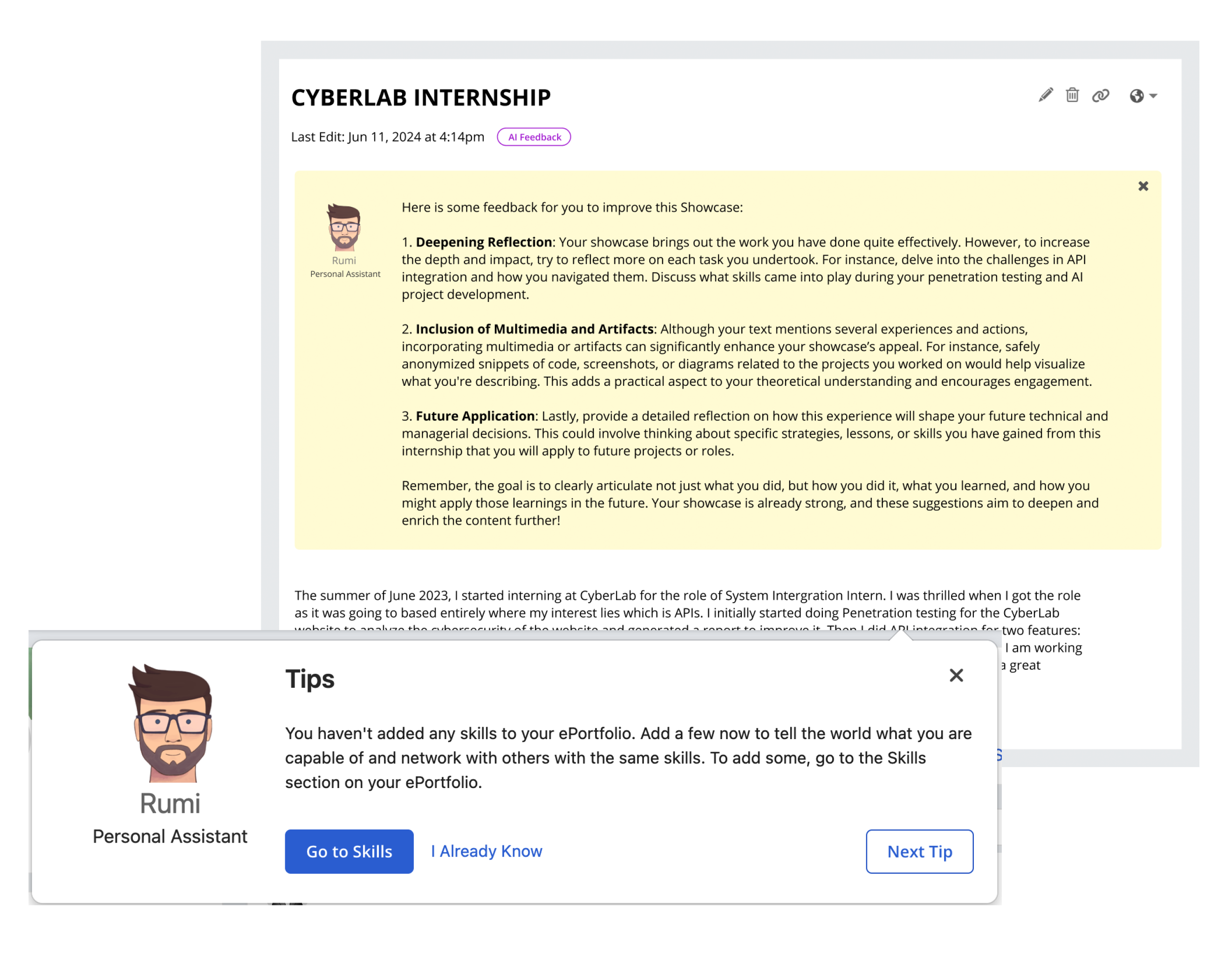Click the pencil edit icon

[1045, 96]
